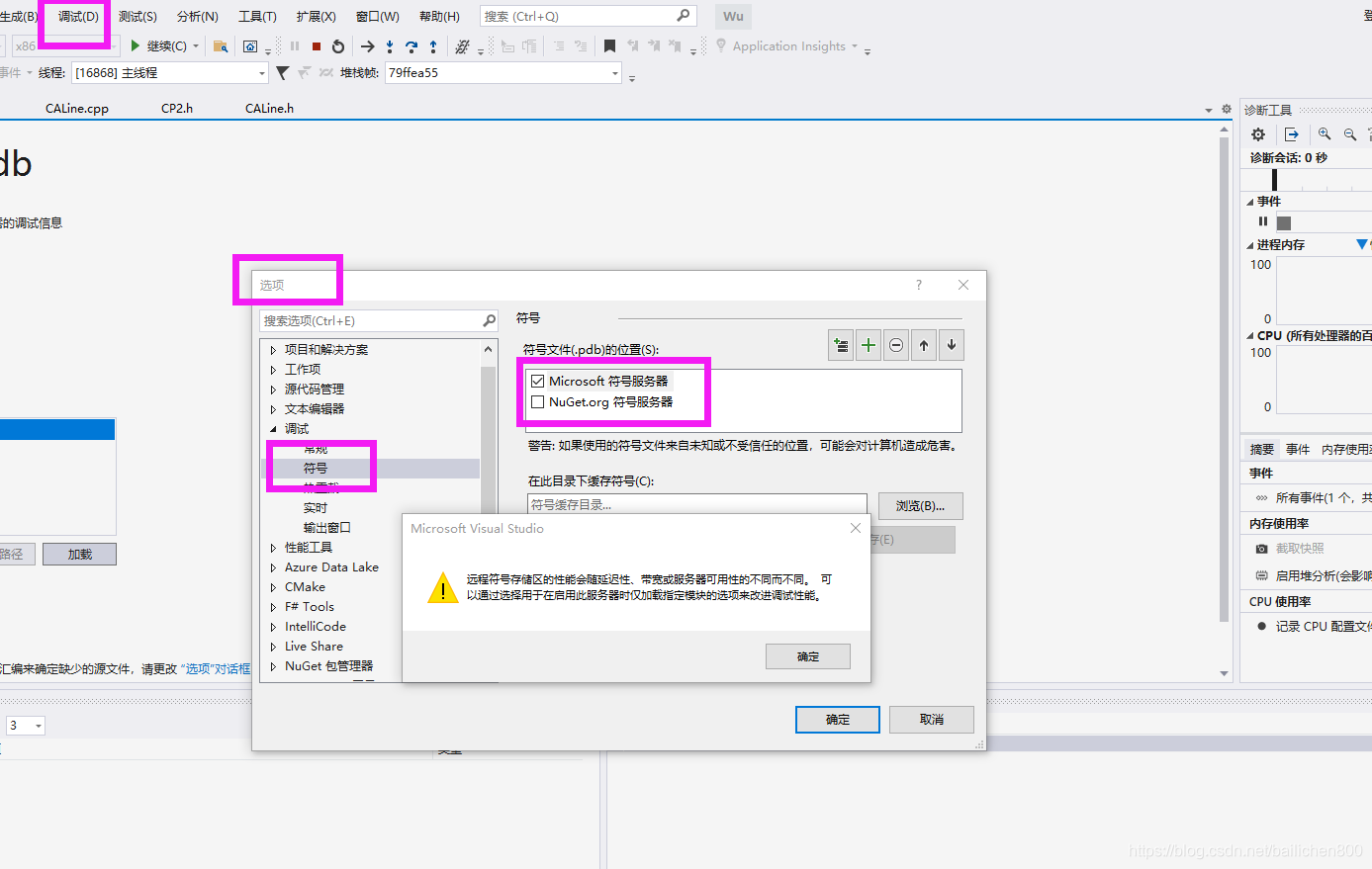Expand the CMake tree node

tap(274, 587)
